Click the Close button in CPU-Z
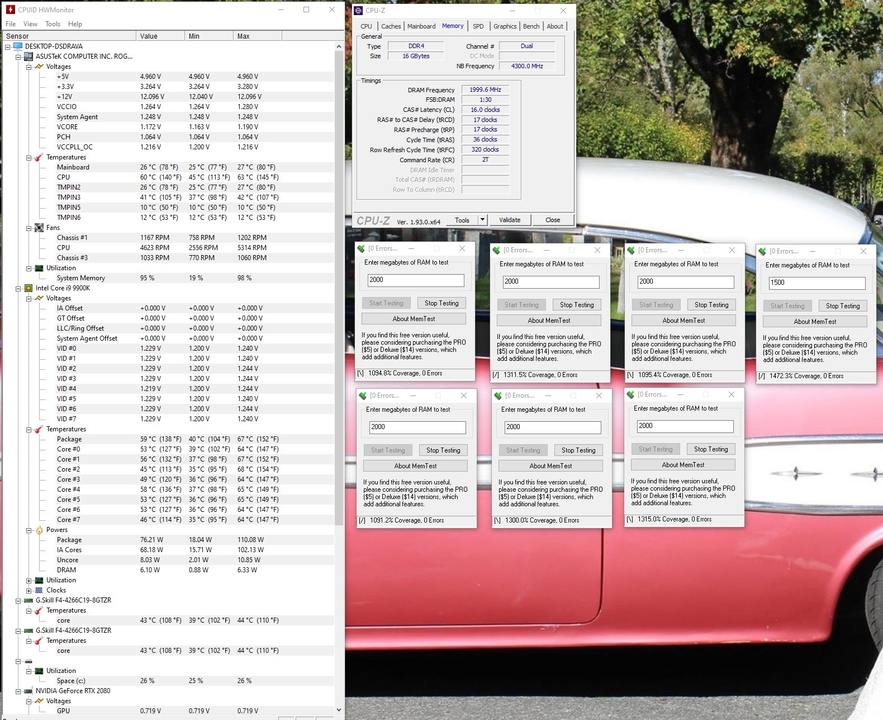Image resolution: width=883 pixels, height=720 pixels. (552, 220)
